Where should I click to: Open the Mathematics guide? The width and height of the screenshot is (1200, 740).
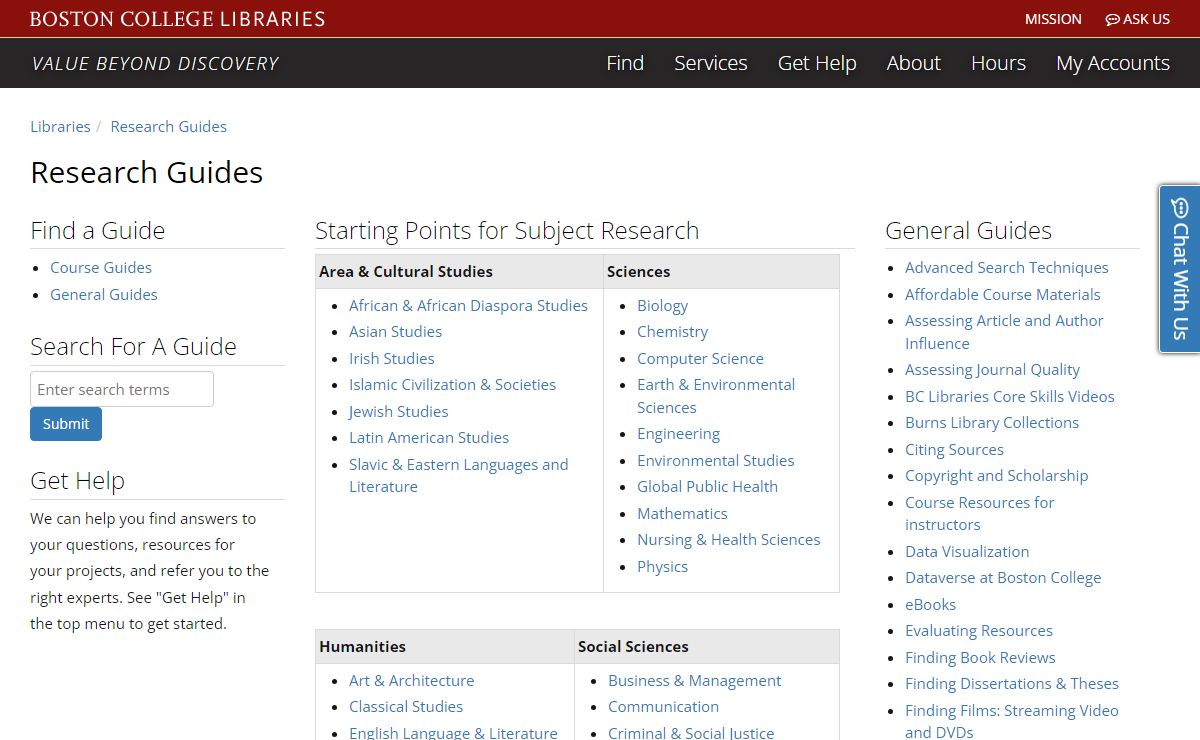pyautogui.click(x=682, y=513)
